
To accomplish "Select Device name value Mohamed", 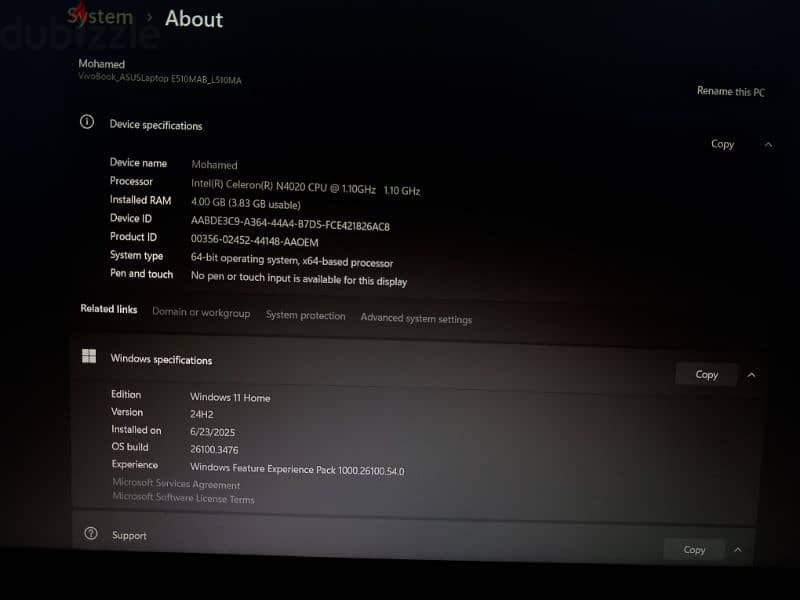I will pyautogui.click(x=214, y=165).
